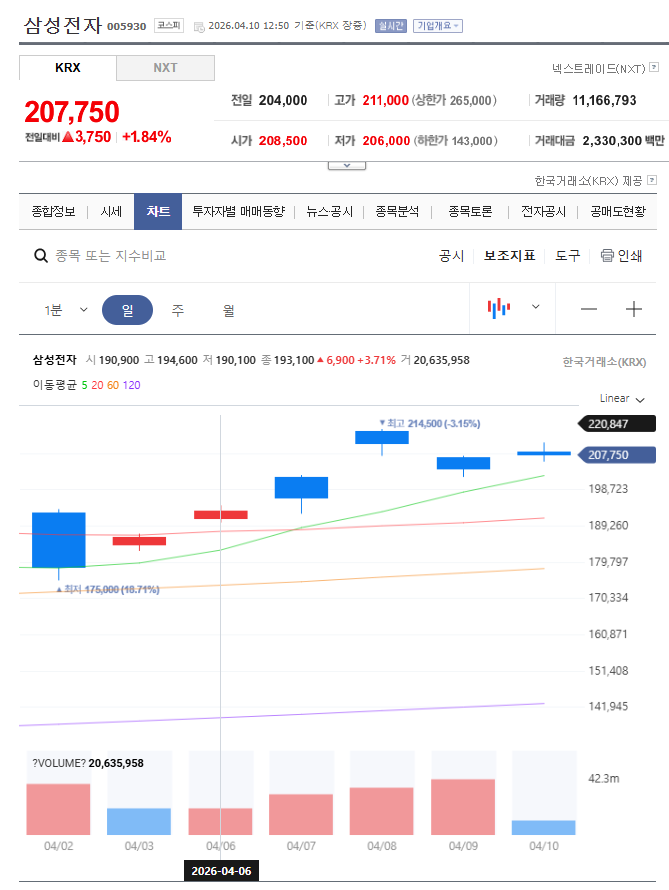This screenshot has height=890, width=669.
Task: Click the 실시간 badge
Action: (x=391, y=26)
